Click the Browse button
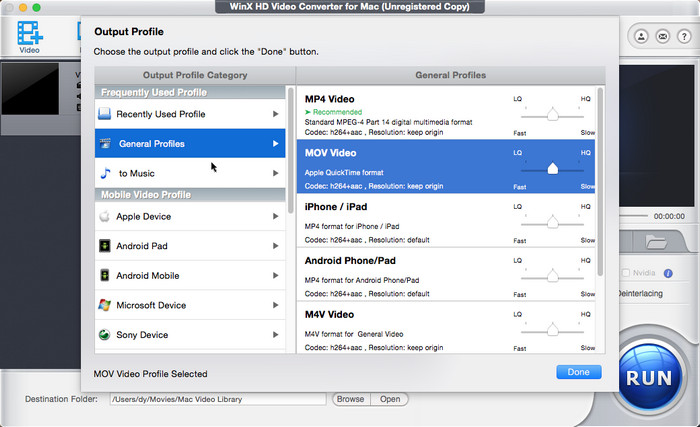This screenshot has height=427, width=700. [x=351, y=399]
